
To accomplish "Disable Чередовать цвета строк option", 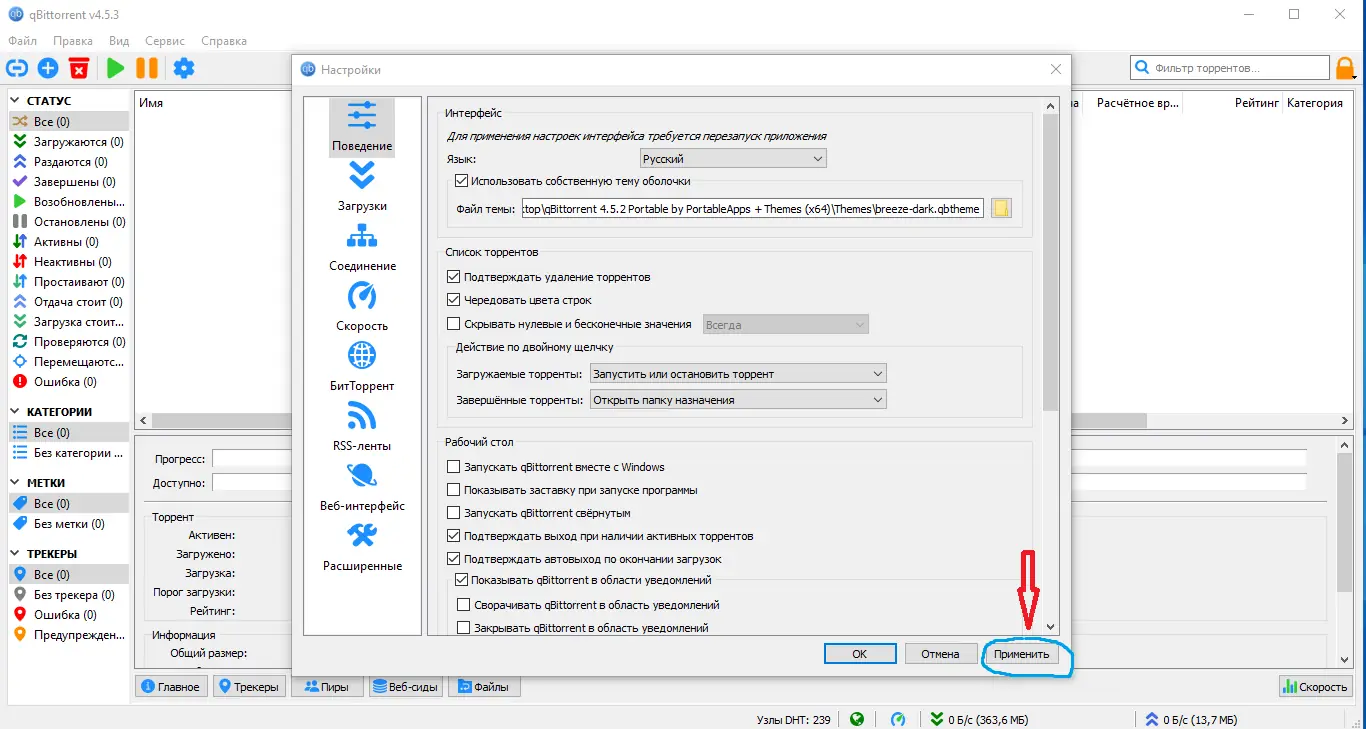I will click(455, 300).
